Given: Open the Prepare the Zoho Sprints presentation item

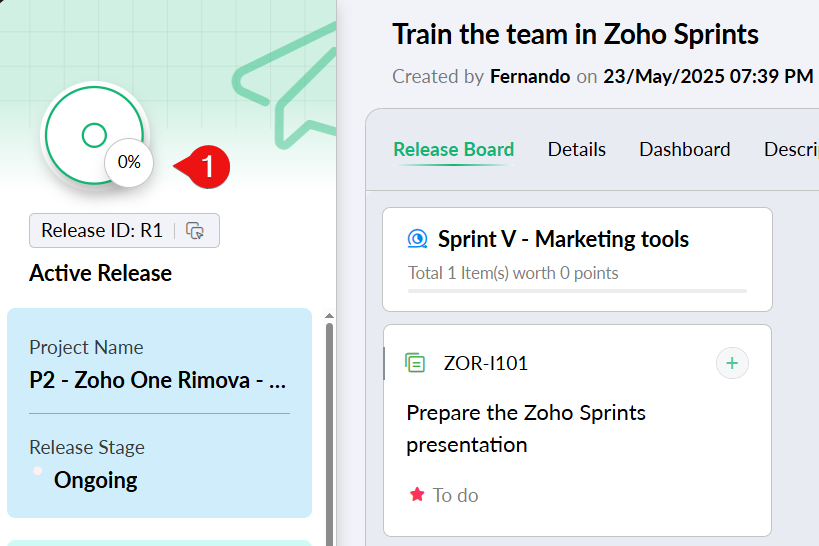Looking at the screenshot, I should [526, 428].
